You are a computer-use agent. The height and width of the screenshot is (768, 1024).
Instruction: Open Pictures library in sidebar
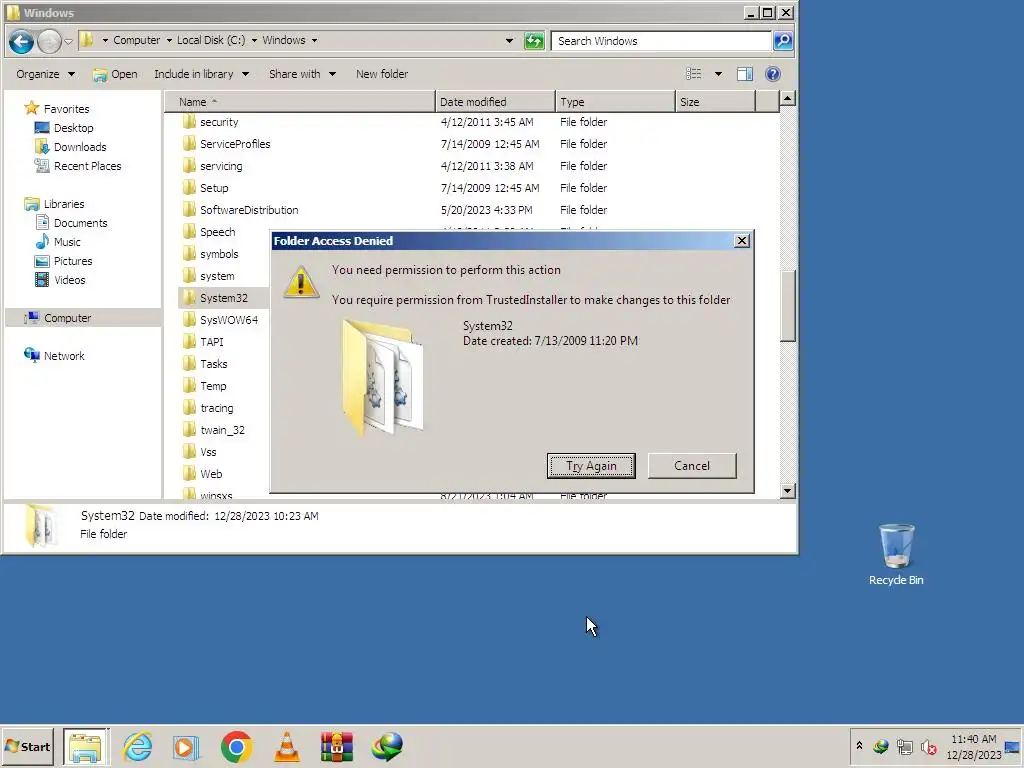point(72,261)
